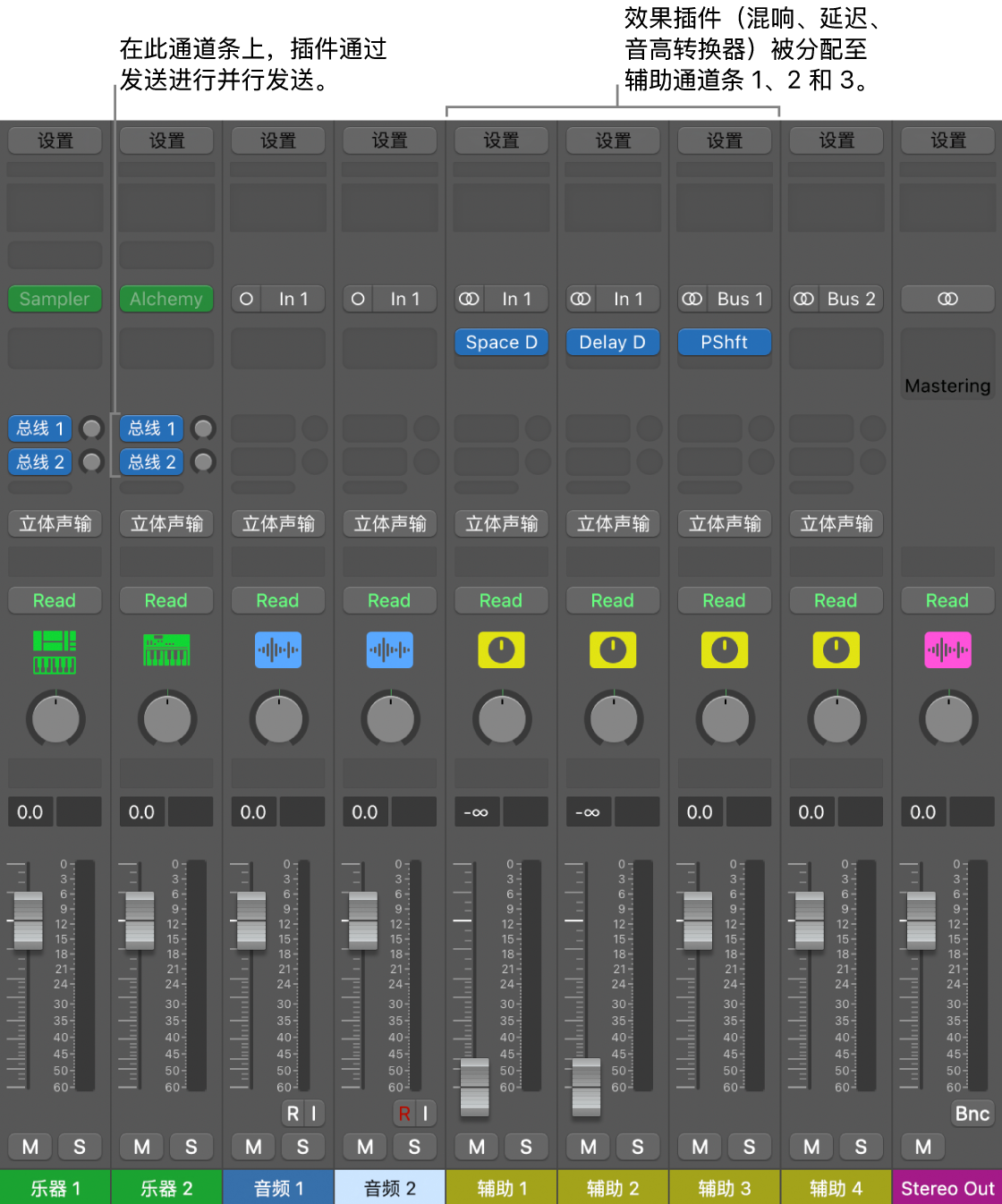Click the pan knob on 音频 2
This screenshot has height=1204, width=1002.
[x=390, y=718]
